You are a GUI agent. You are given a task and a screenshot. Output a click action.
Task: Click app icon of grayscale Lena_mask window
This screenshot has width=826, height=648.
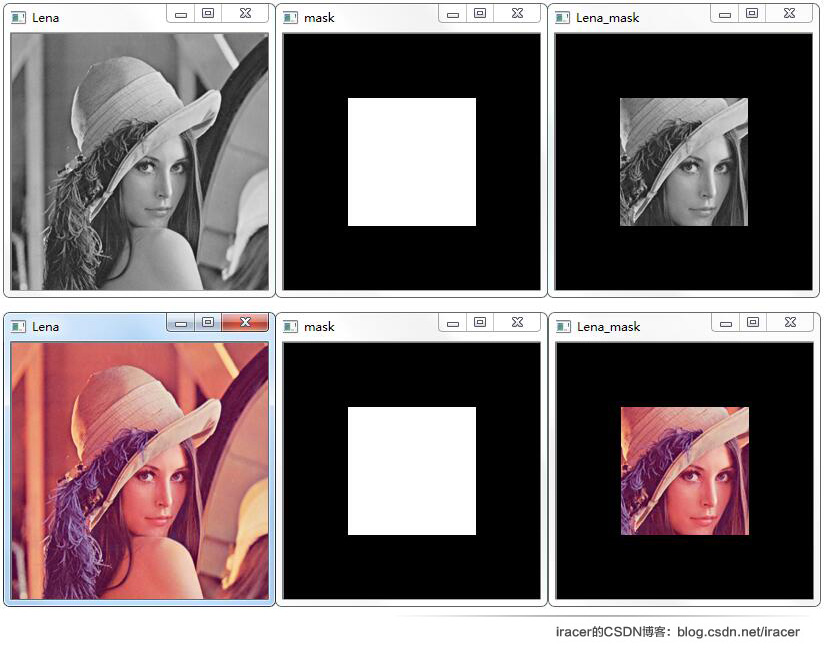click(x=562, y=18)
